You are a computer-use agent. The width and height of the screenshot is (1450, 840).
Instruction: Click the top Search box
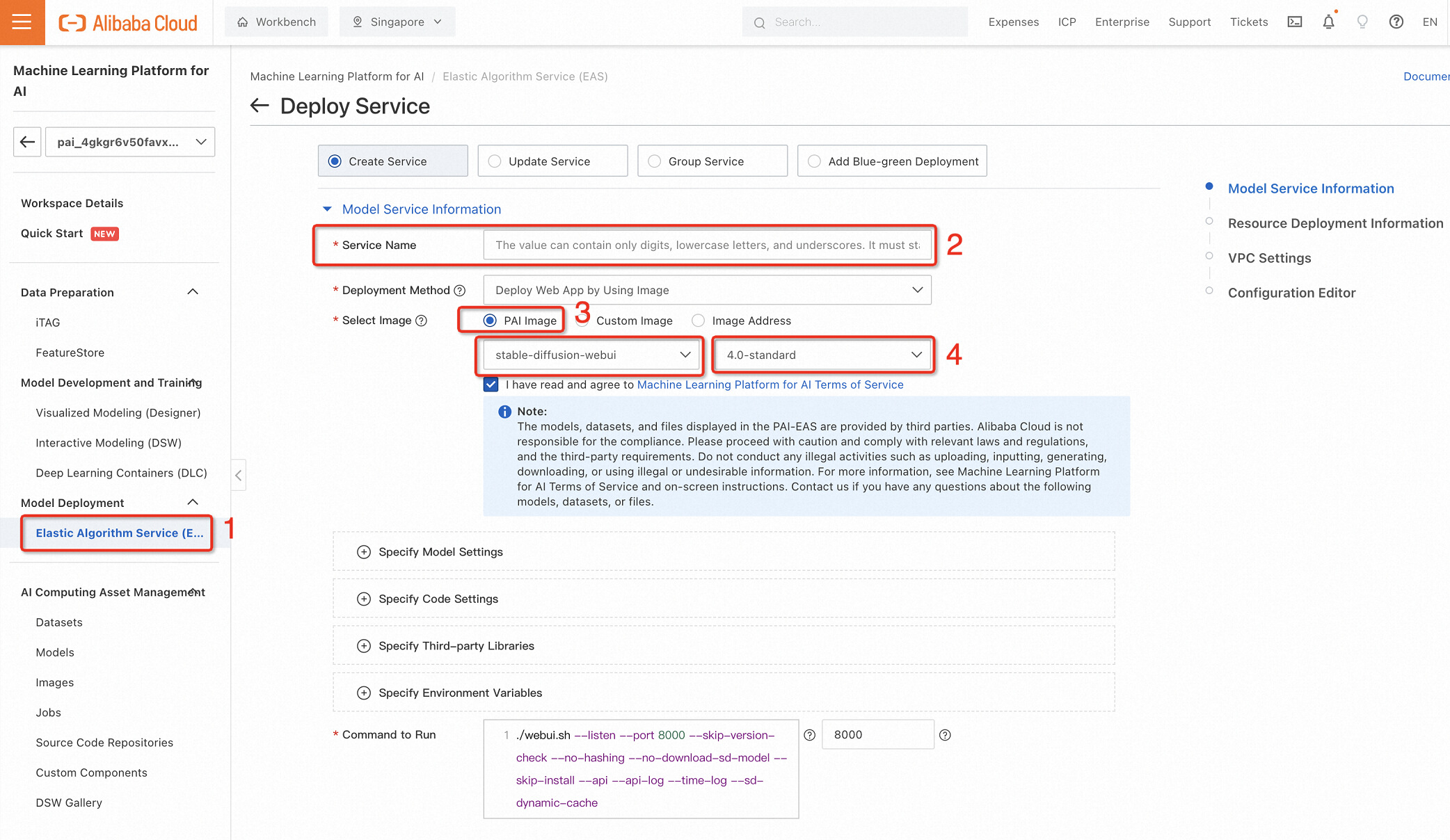pos(854,22)
